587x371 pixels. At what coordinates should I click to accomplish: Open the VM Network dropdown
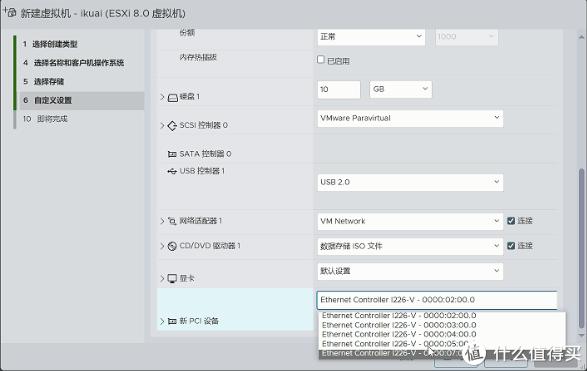click(410, 221)
